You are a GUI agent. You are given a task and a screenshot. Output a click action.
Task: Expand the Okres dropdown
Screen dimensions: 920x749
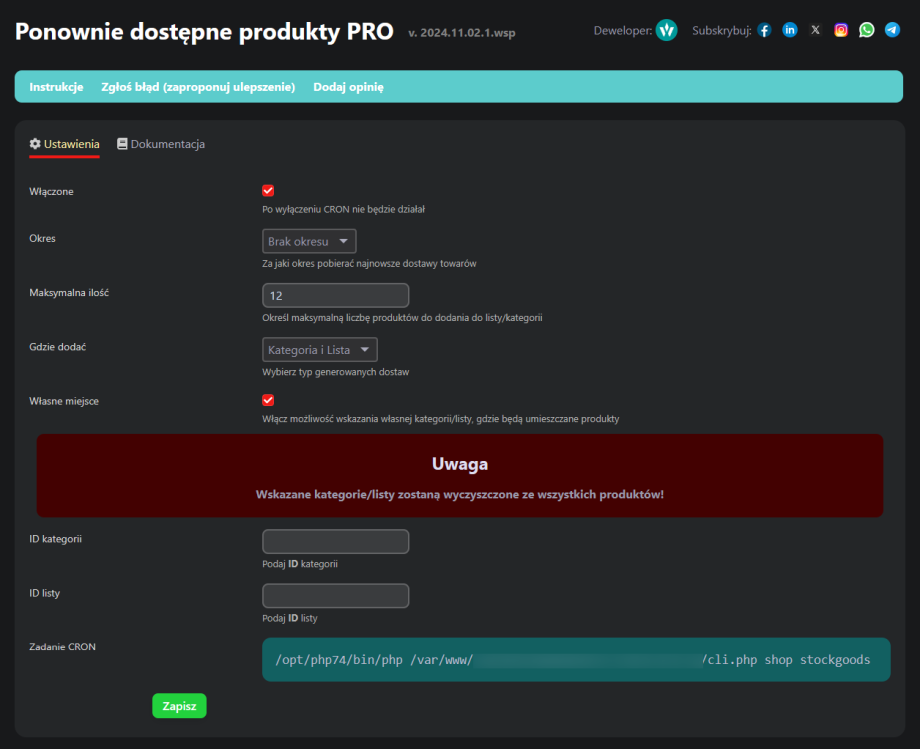pyautogui.click(x=309, y=241)
